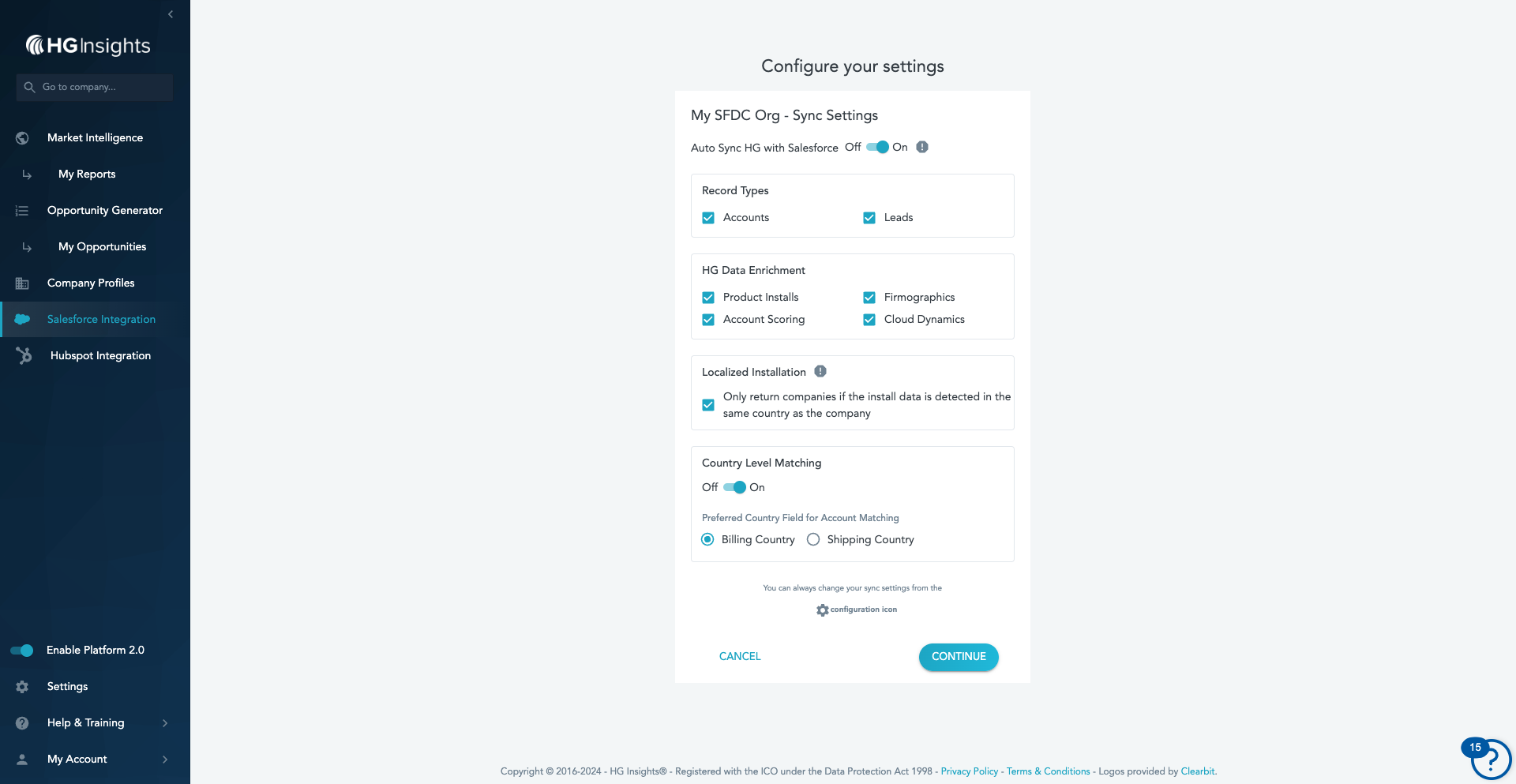Screen dimensions: 1516x784
Task: Uncheck the Leads record type checkbox
Action: point(869,218)
